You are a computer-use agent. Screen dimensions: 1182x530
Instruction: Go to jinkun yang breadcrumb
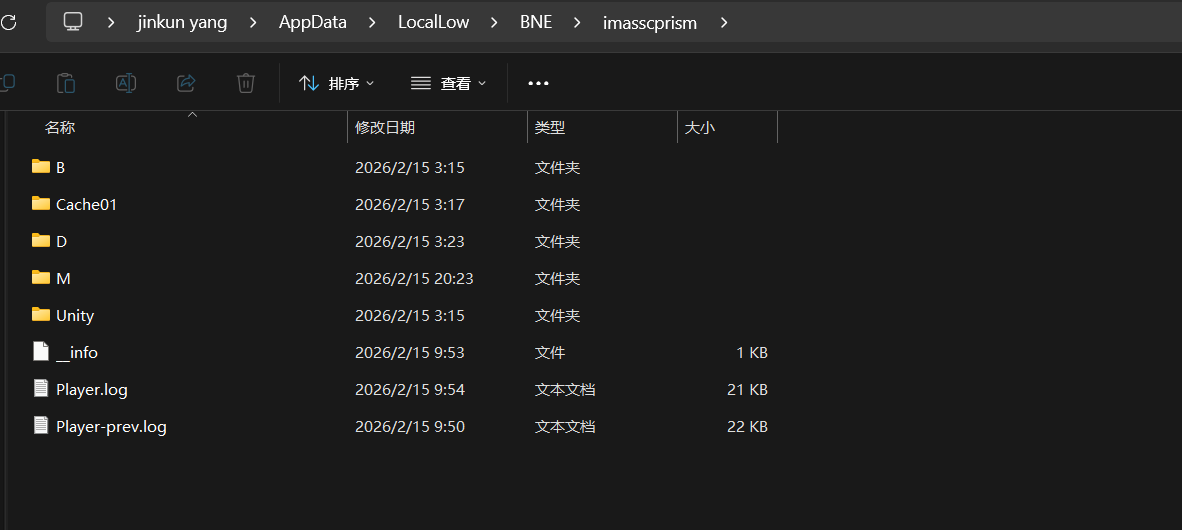tap(182, 23)
